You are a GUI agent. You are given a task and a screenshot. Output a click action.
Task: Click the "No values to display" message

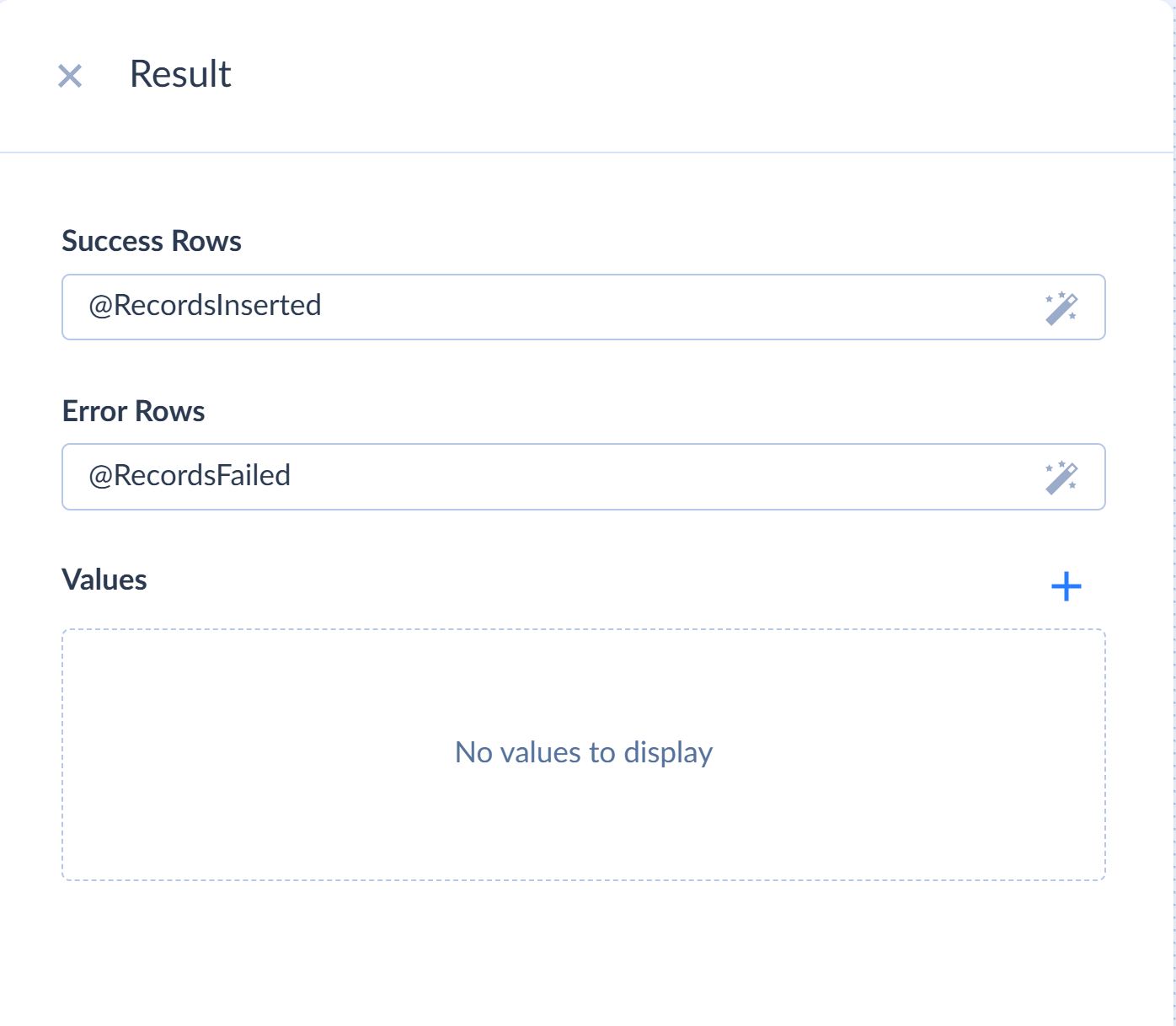583,752
